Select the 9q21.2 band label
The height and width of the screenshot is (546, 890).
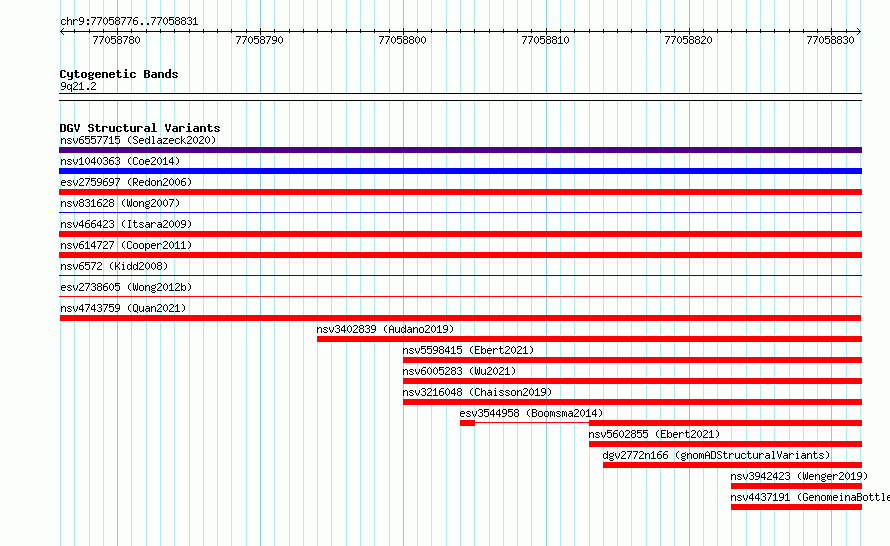click(x=78, y=86)
